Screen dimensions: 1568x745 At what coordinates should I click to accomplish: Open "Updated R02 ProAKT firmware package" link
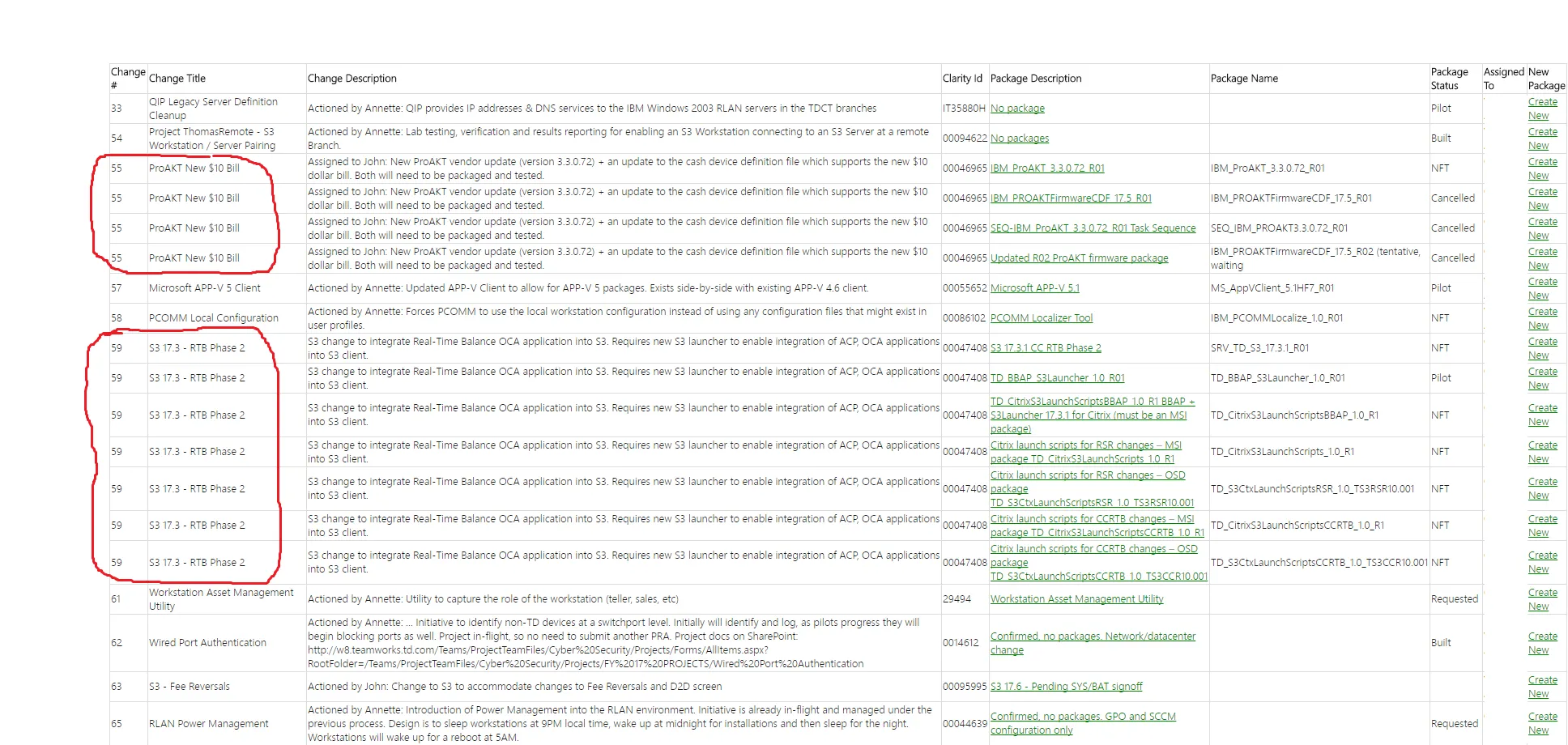tap(1079, 258)
